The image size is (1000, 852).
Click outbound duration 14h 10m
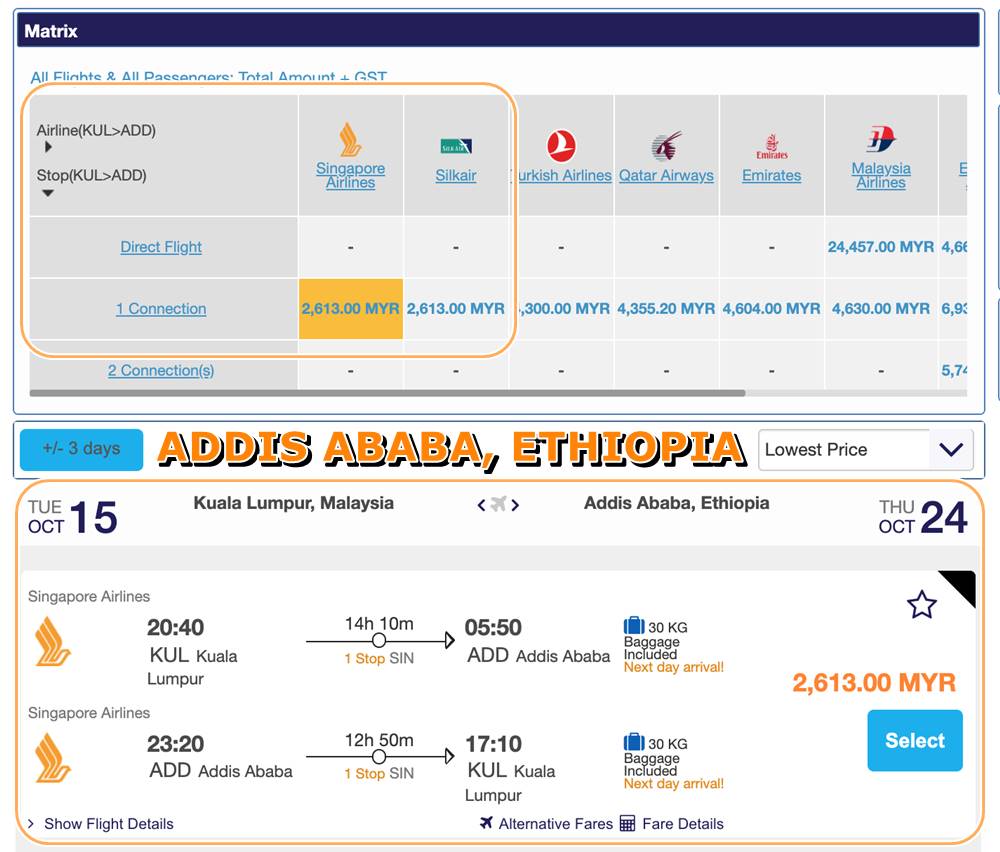379,624
